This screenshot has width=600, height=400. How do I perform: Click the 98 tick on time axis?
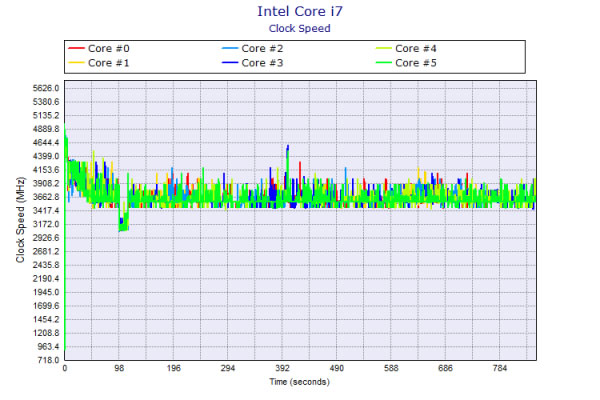[x=119, y=368]
